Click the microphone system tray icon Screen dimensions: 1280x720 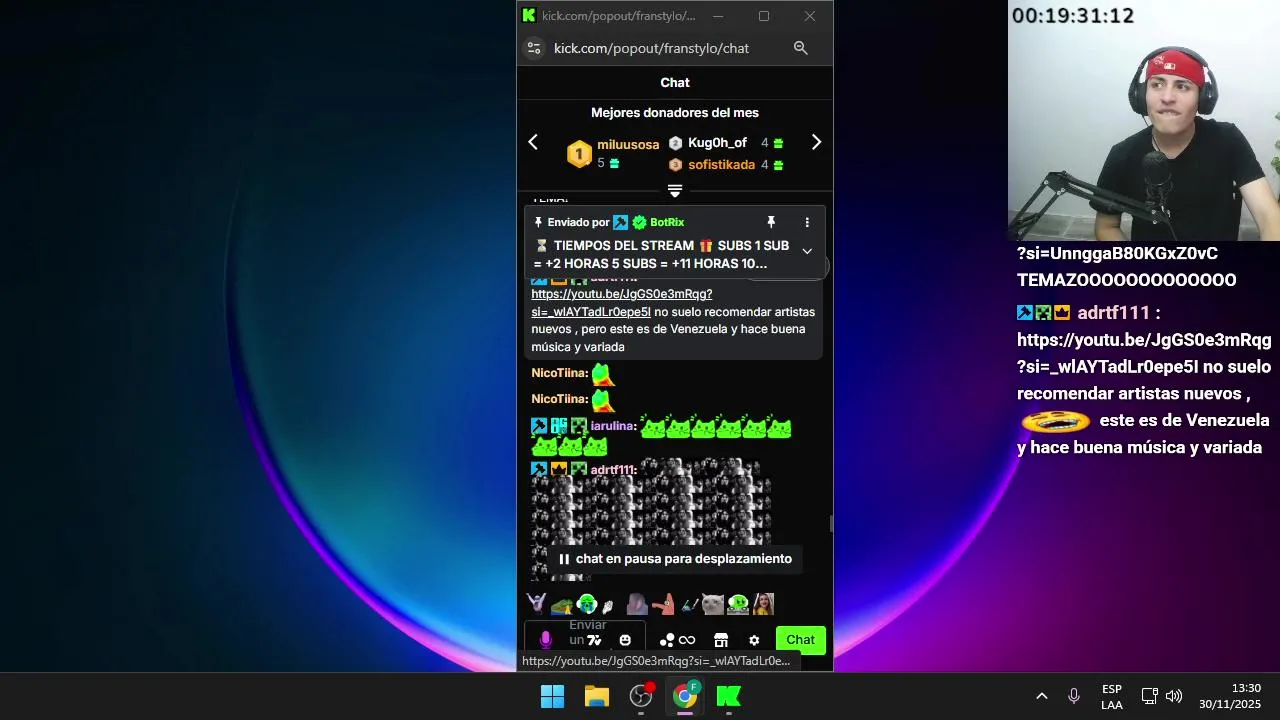(1074, 696)
